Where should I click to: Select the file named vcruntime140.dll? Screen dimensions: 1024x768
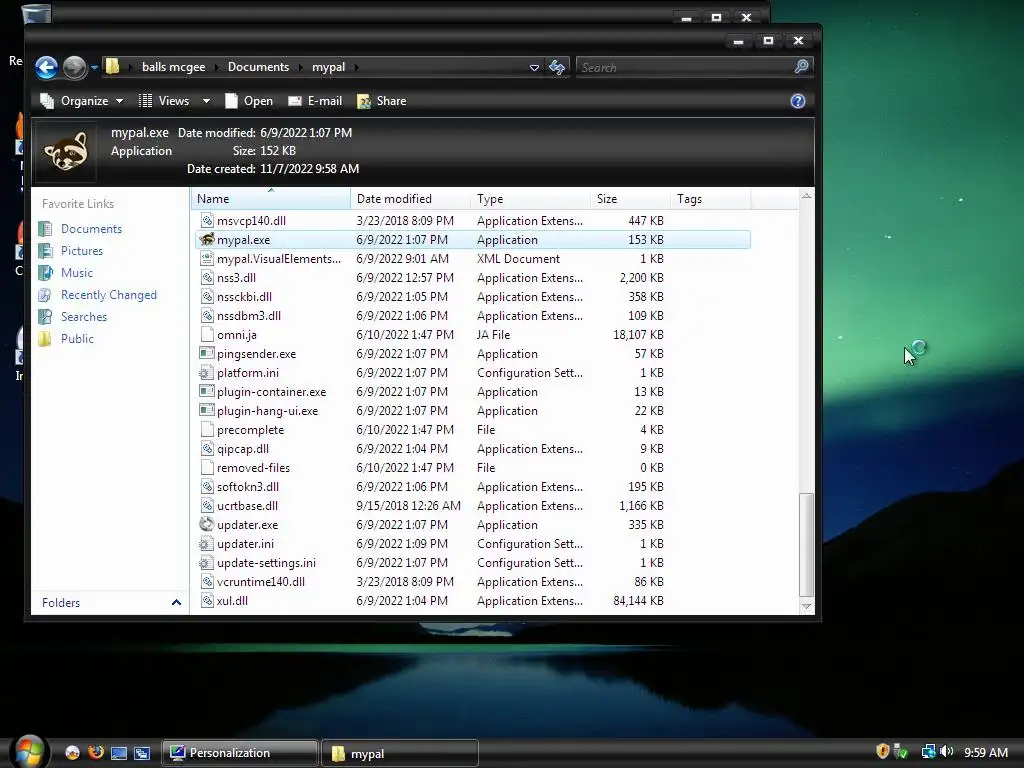[x=261, y=581]
